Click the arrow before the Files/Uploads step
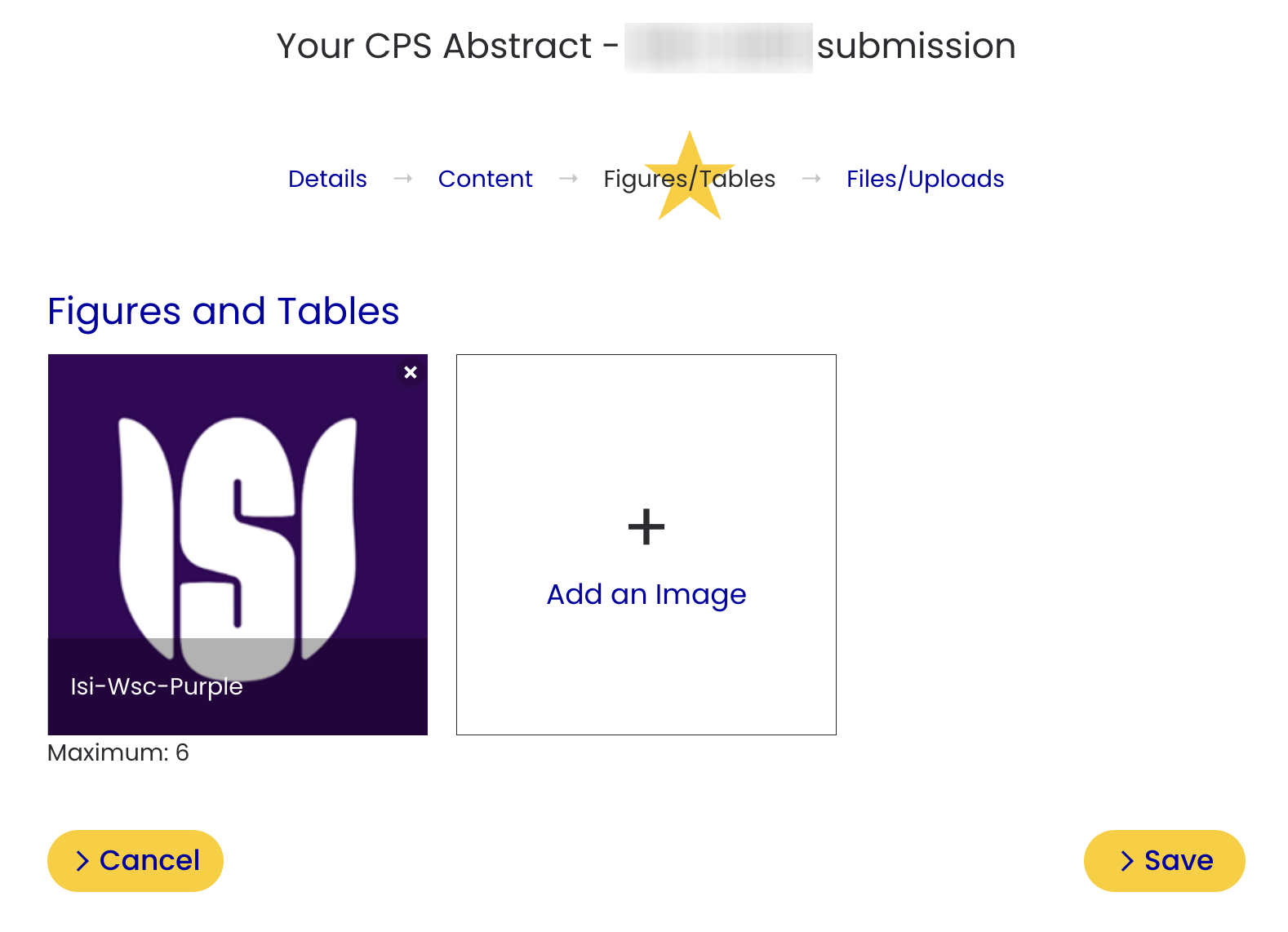Viewport: 1288px width, 932px height. point(811,179)
